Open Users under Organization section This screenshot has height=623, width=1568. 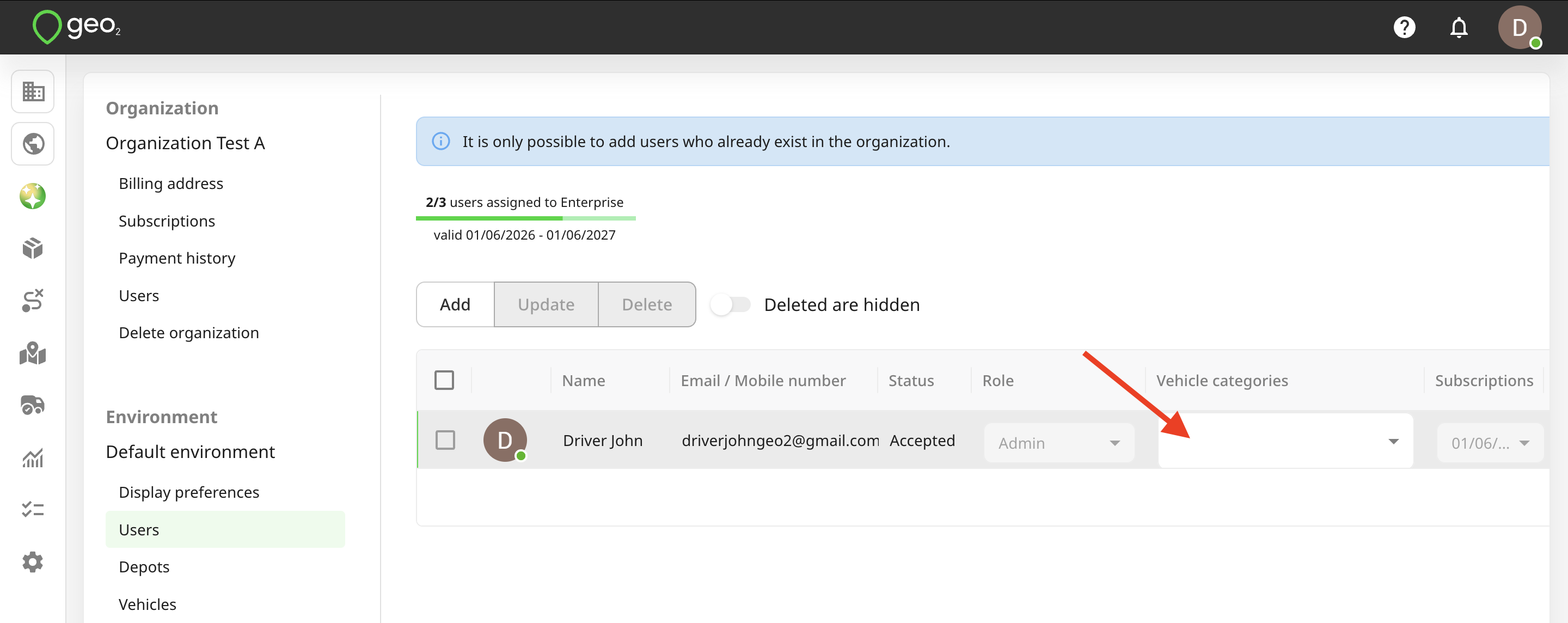point(139,295)
